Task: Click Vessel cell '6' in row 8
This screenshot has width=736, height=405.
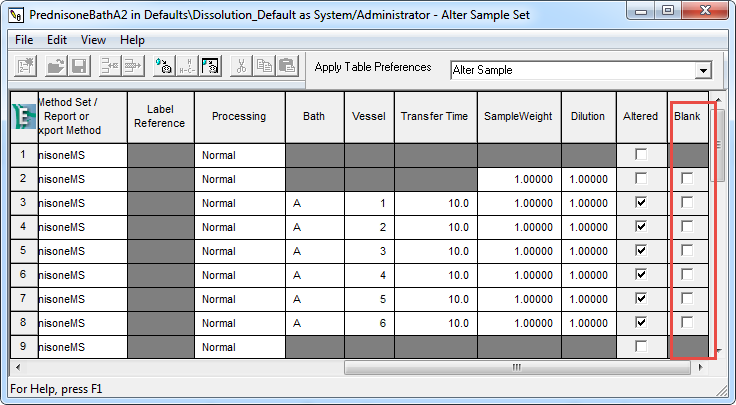Action: pos(369,323)
